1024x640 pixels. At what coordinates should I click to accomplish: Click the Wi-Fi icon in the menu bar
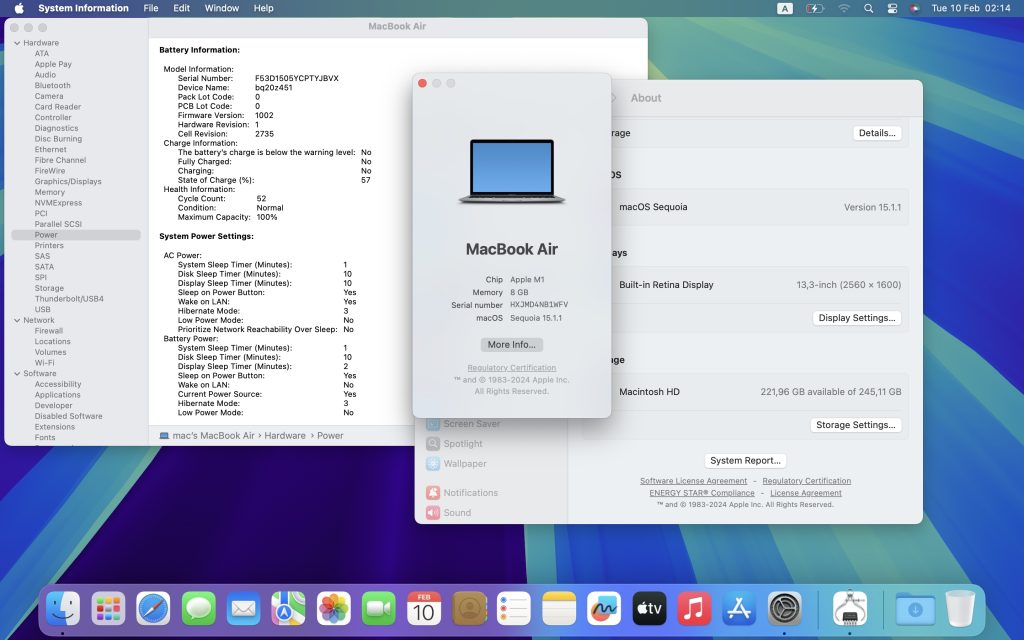[x=846, y=8]
